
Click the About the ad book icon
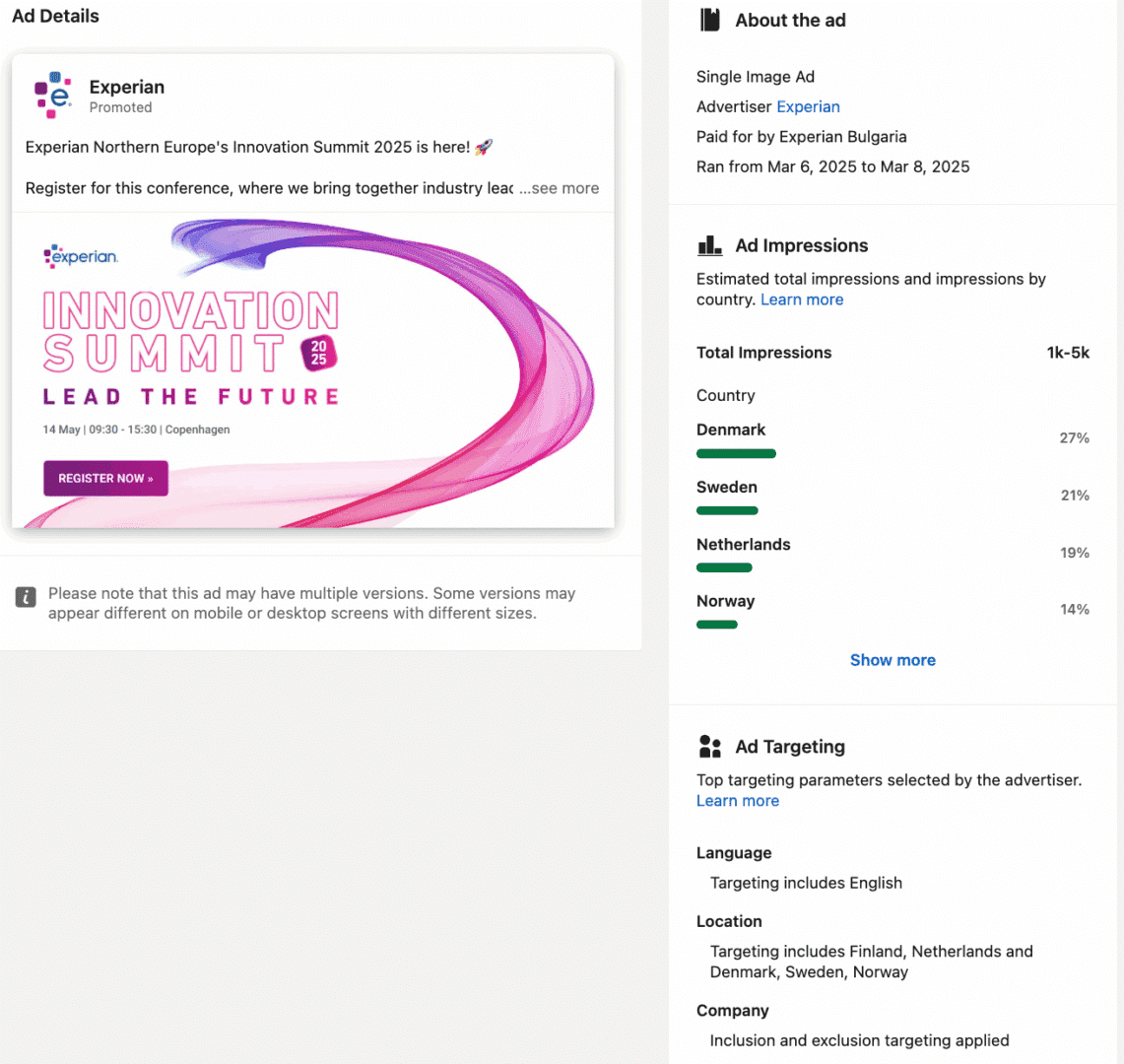click(x=709, y=20)
